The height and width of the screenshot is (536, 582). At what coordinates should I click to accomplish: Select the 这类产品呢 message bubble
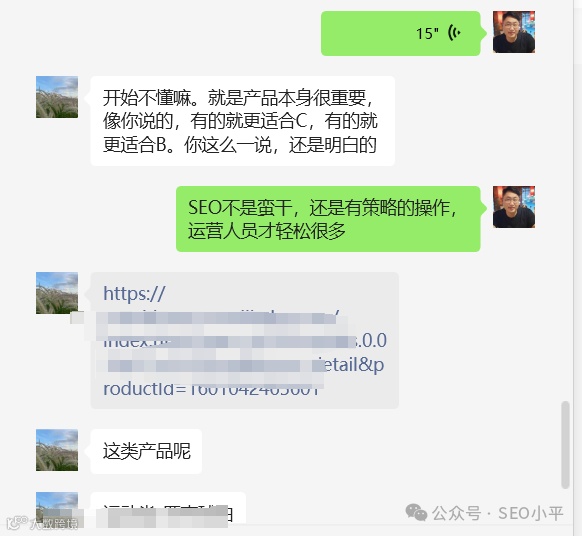146,451
